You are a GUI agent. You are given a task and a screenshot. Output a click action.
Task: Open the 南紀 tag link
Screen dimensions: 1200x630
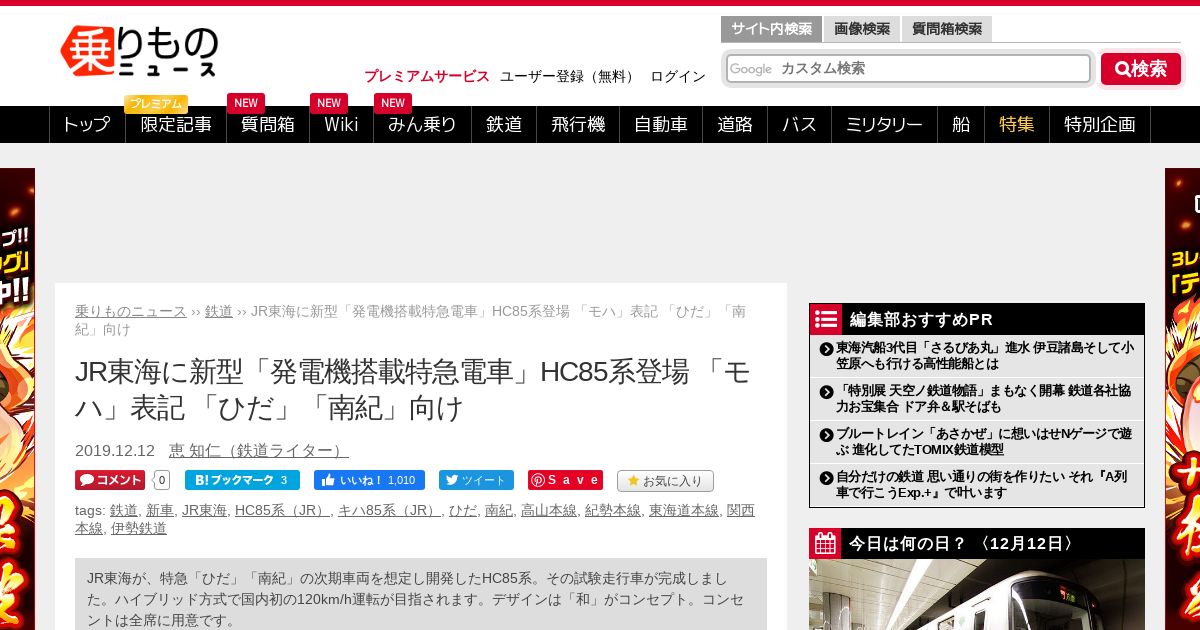[x=499, y=510]
